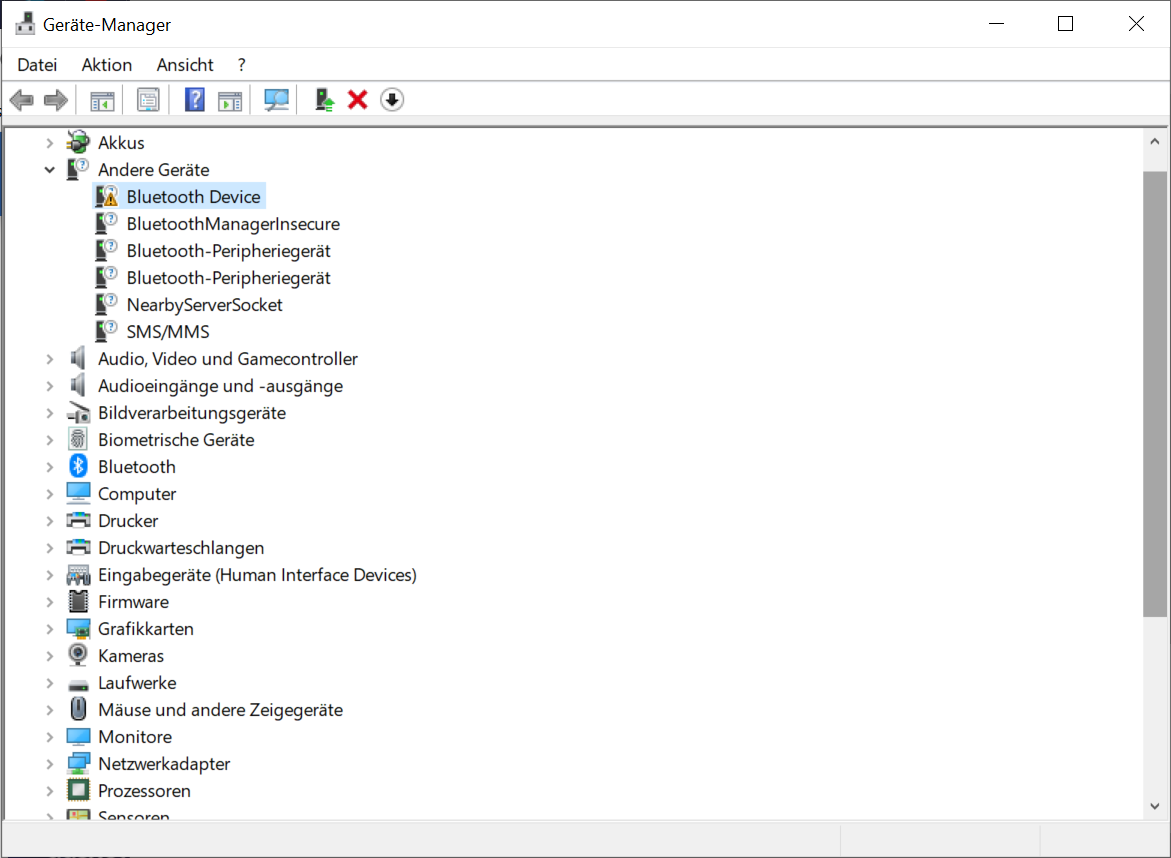Select the Laufwerke label

[x=137, y=683]
